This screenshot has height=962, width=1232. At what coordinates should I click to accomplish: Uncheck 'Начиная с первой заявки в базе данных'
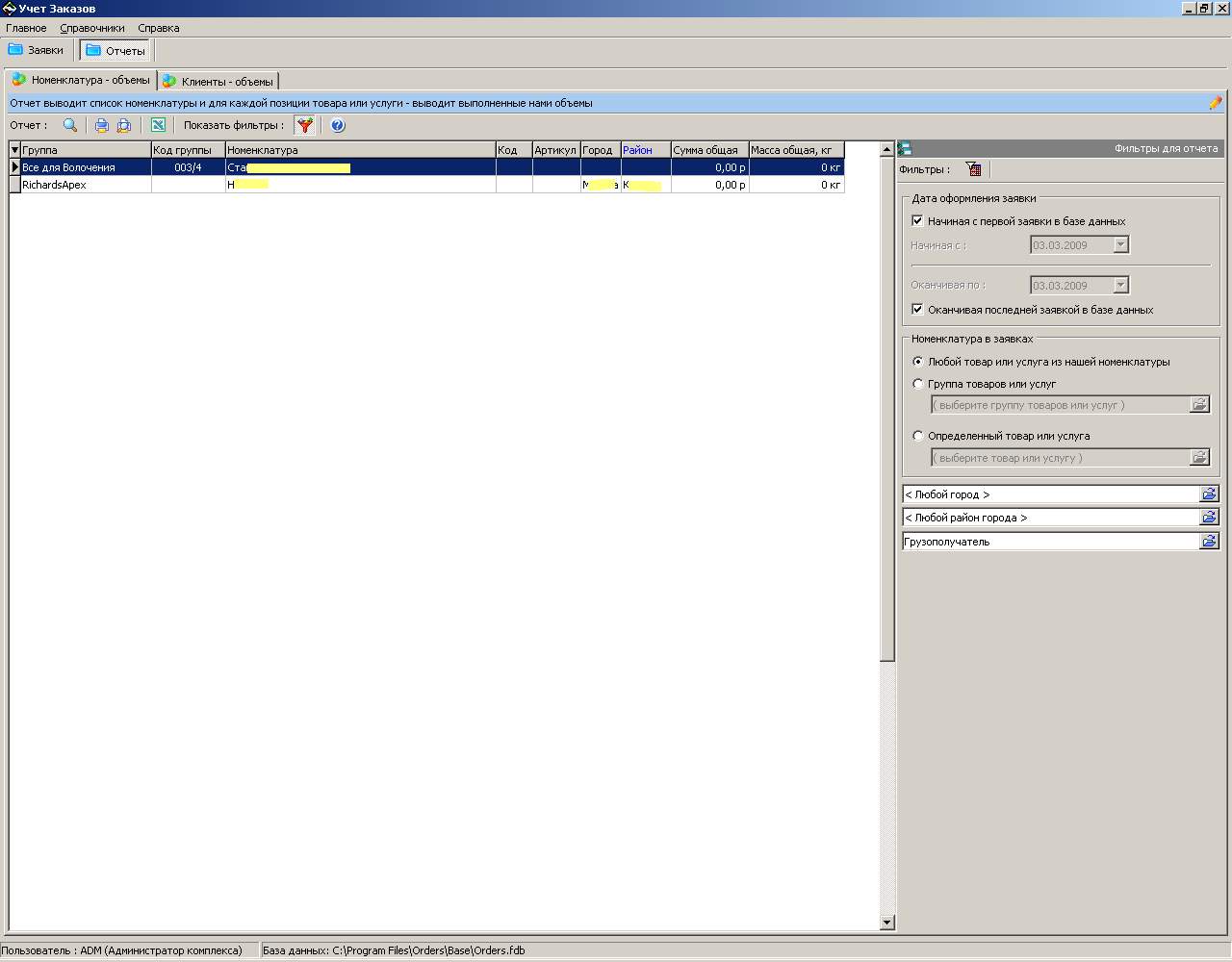click(917, 221)
